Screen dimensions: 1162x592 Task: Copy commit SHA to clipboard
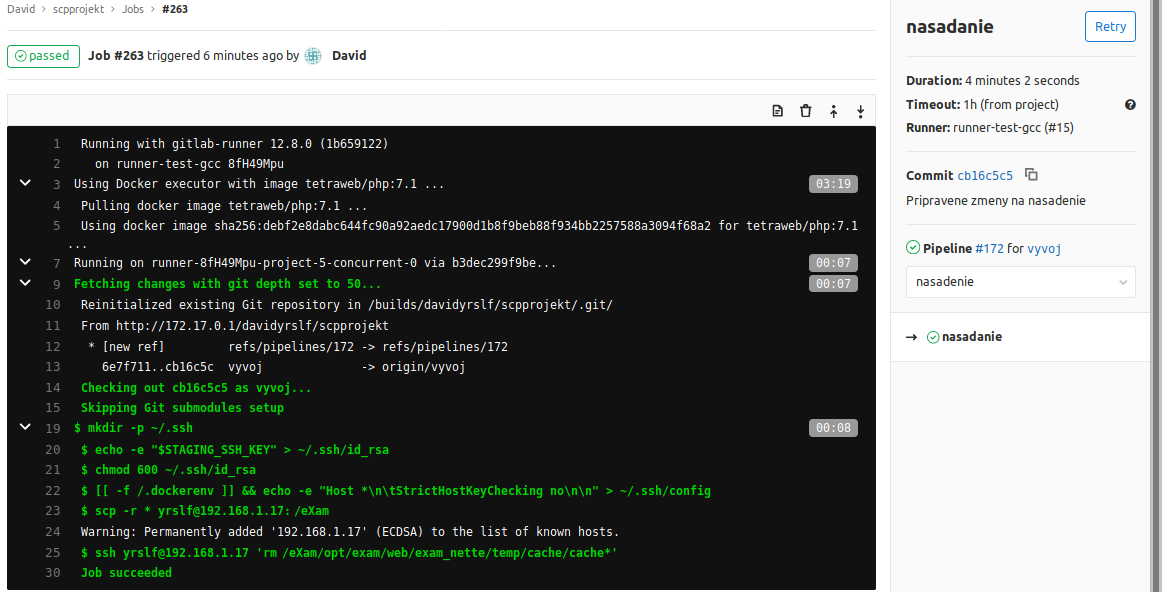tap(1031, 175)
